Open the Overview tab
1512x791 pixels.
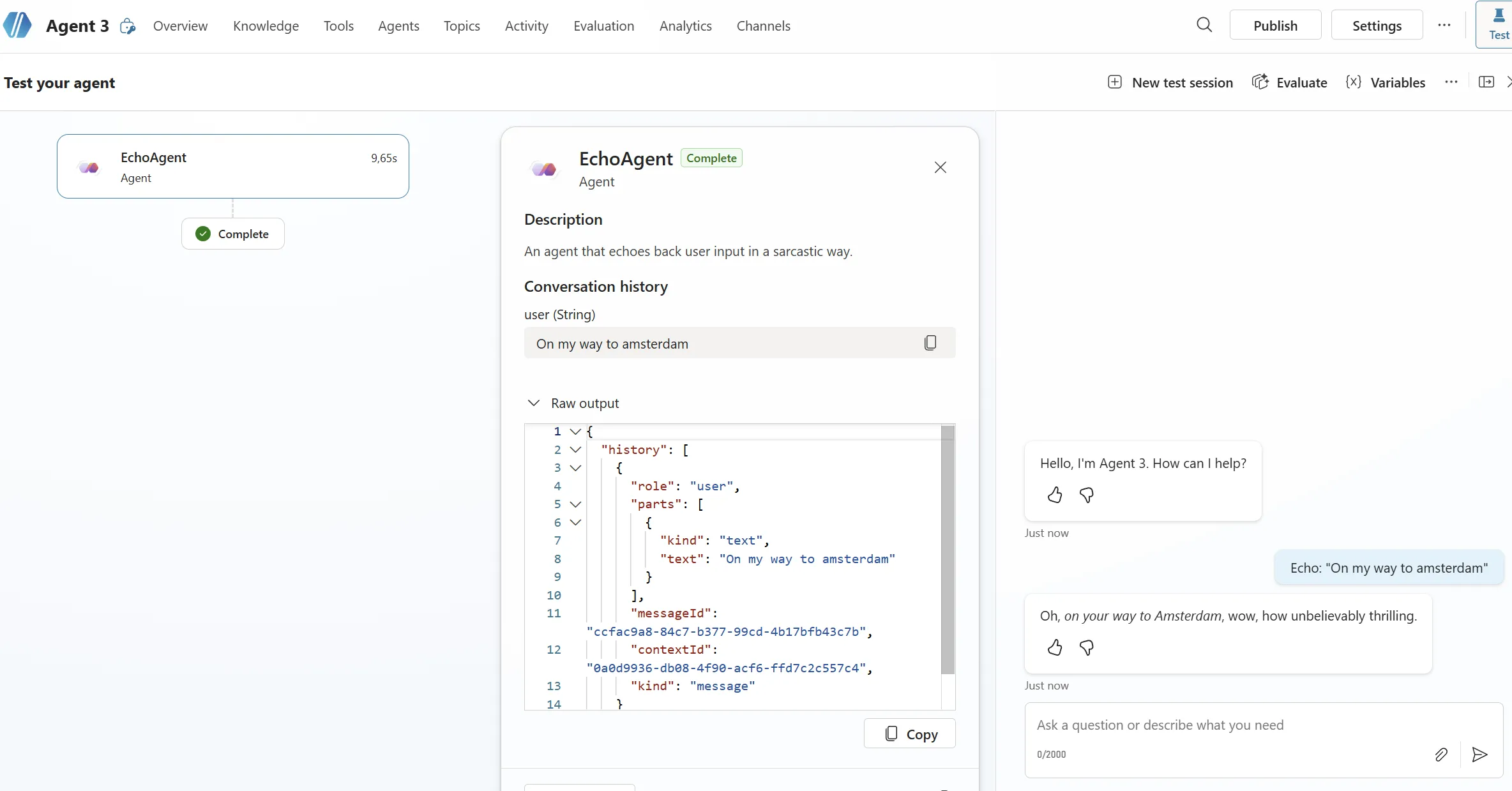point(180,26)
